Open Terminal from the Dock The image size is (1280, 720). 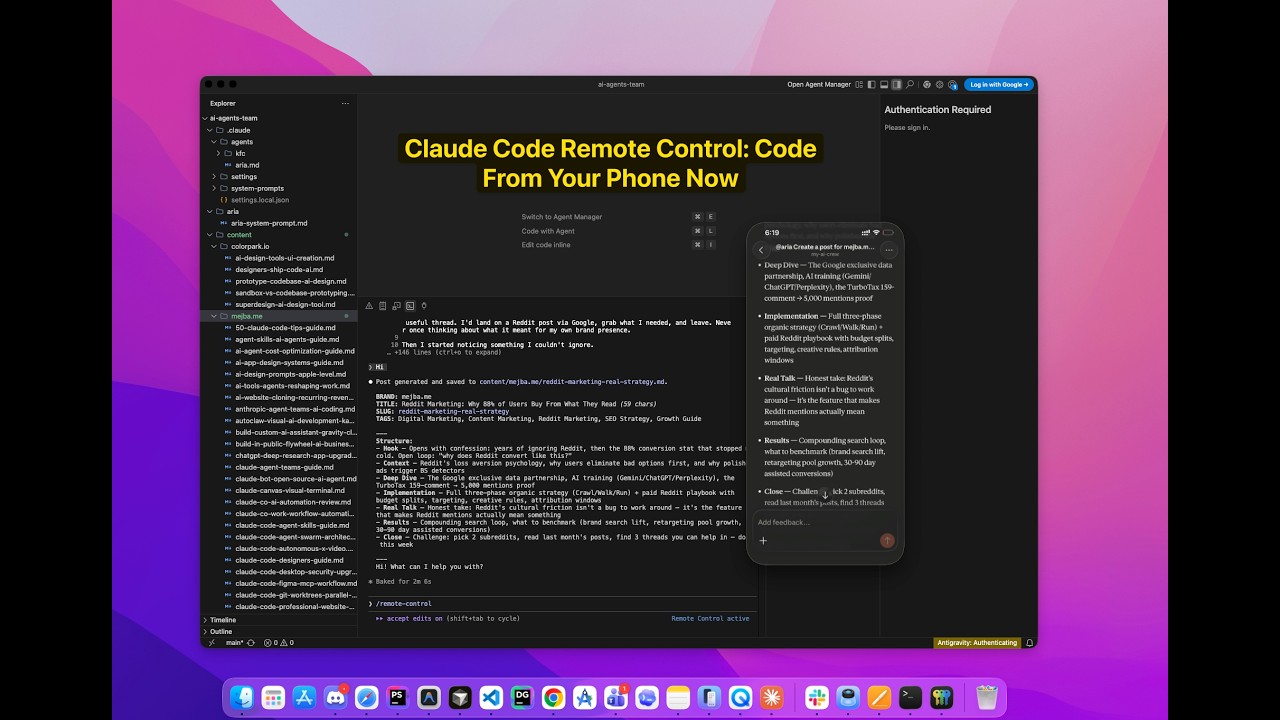coord(910,697)
